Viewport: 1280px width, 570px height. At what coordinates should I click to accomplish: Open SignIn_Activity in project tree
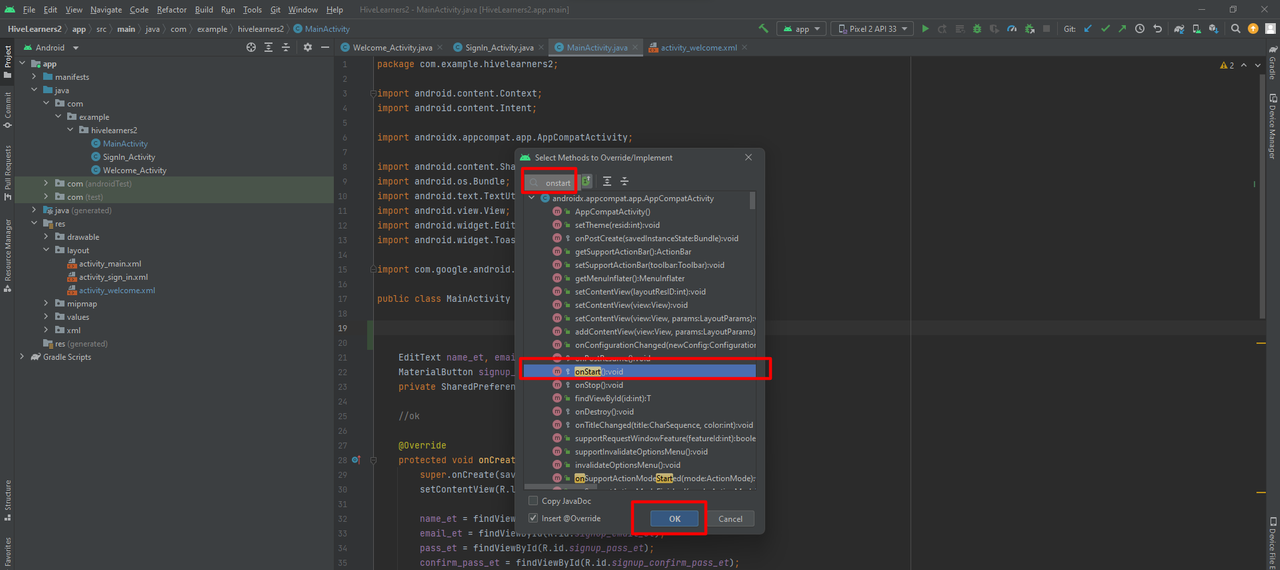[x=129, y=157]
